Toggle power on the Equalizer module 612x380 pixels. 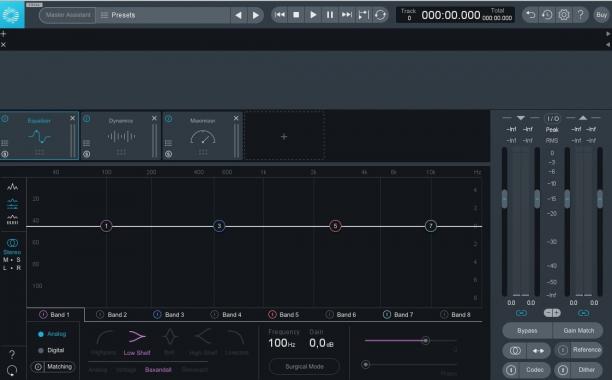point(5,119)
